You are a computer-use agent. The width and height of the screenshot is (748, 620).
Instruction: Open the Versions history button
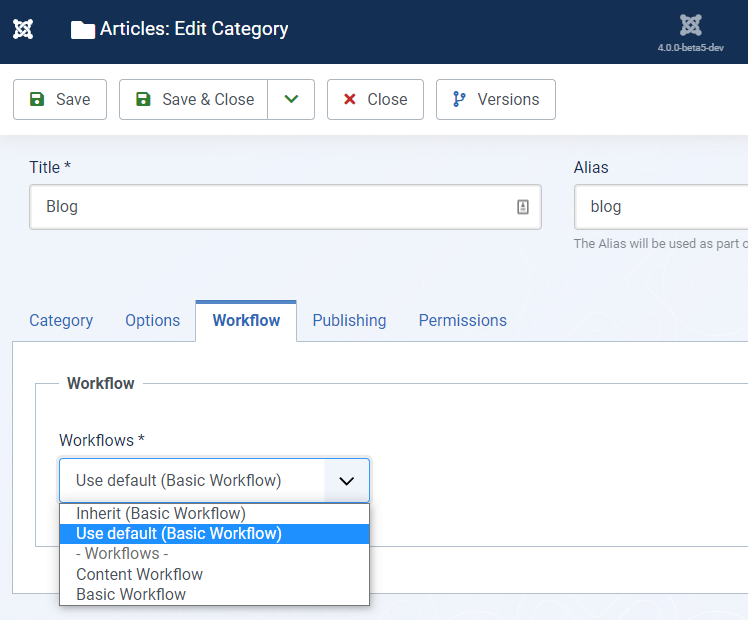pos(495,99)
